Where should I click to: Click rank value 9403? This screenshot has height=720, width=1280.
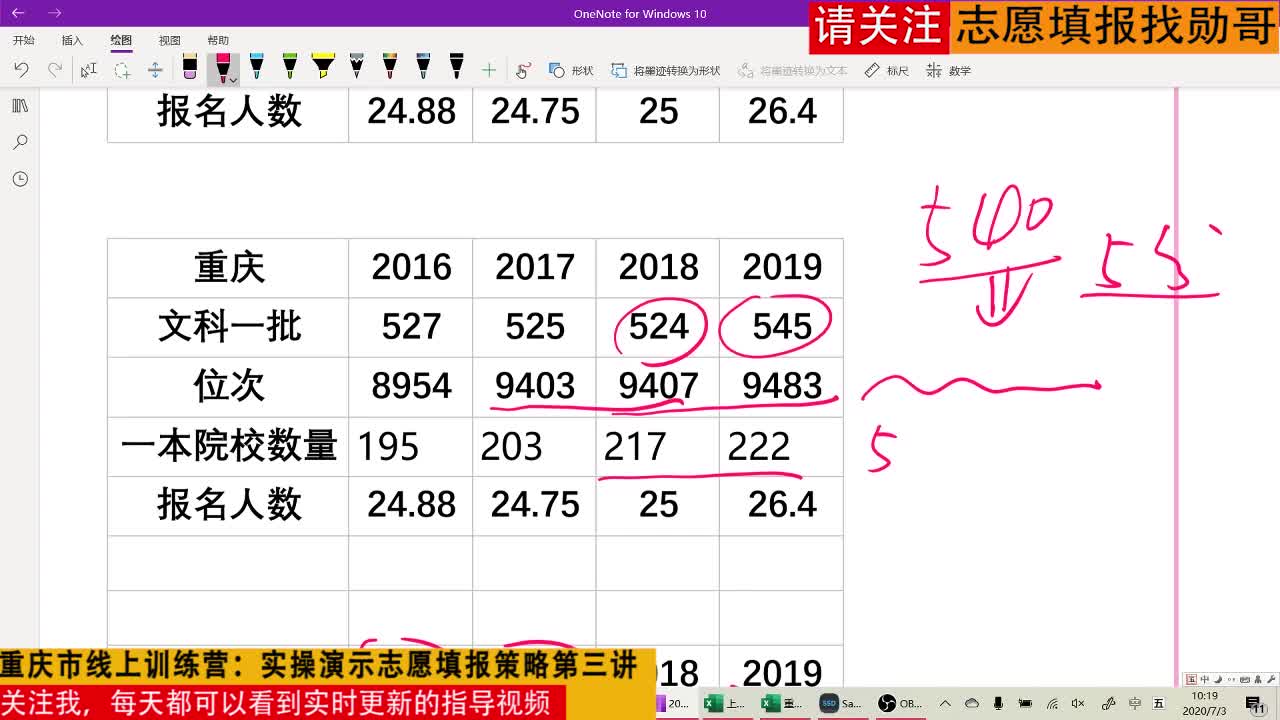[535, 386]
